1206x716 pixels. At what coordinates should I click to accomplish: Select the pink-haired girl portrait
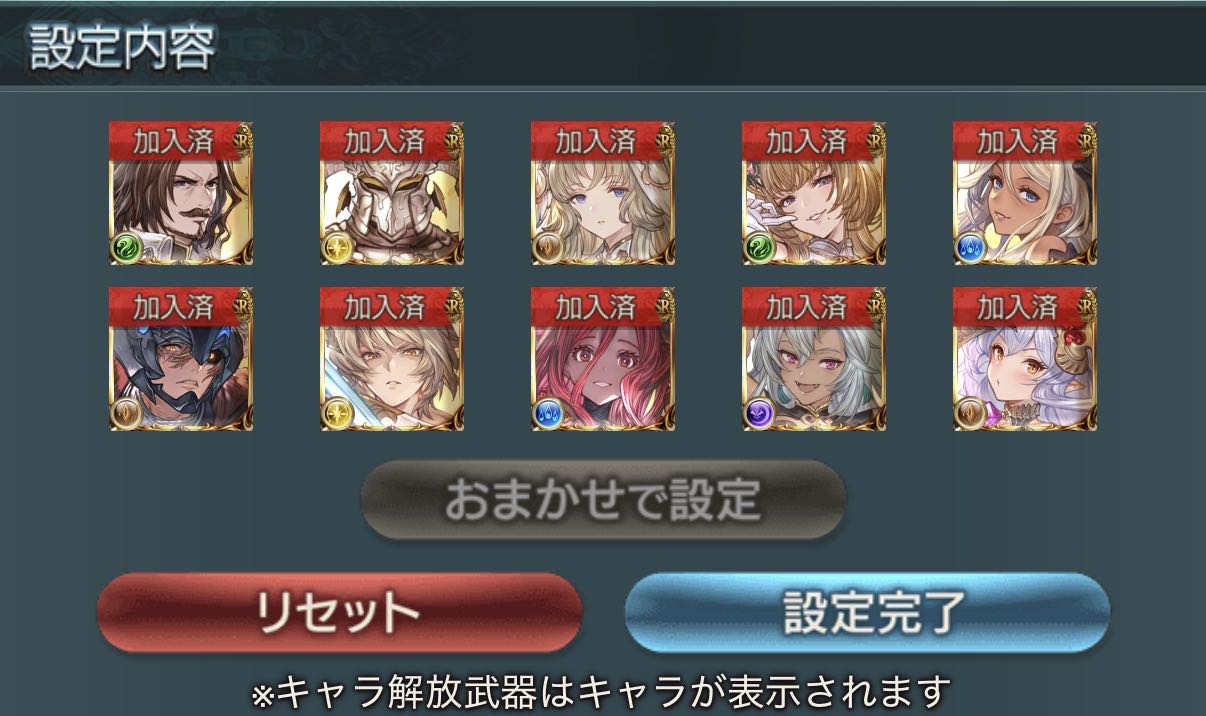tap(603, 359)
